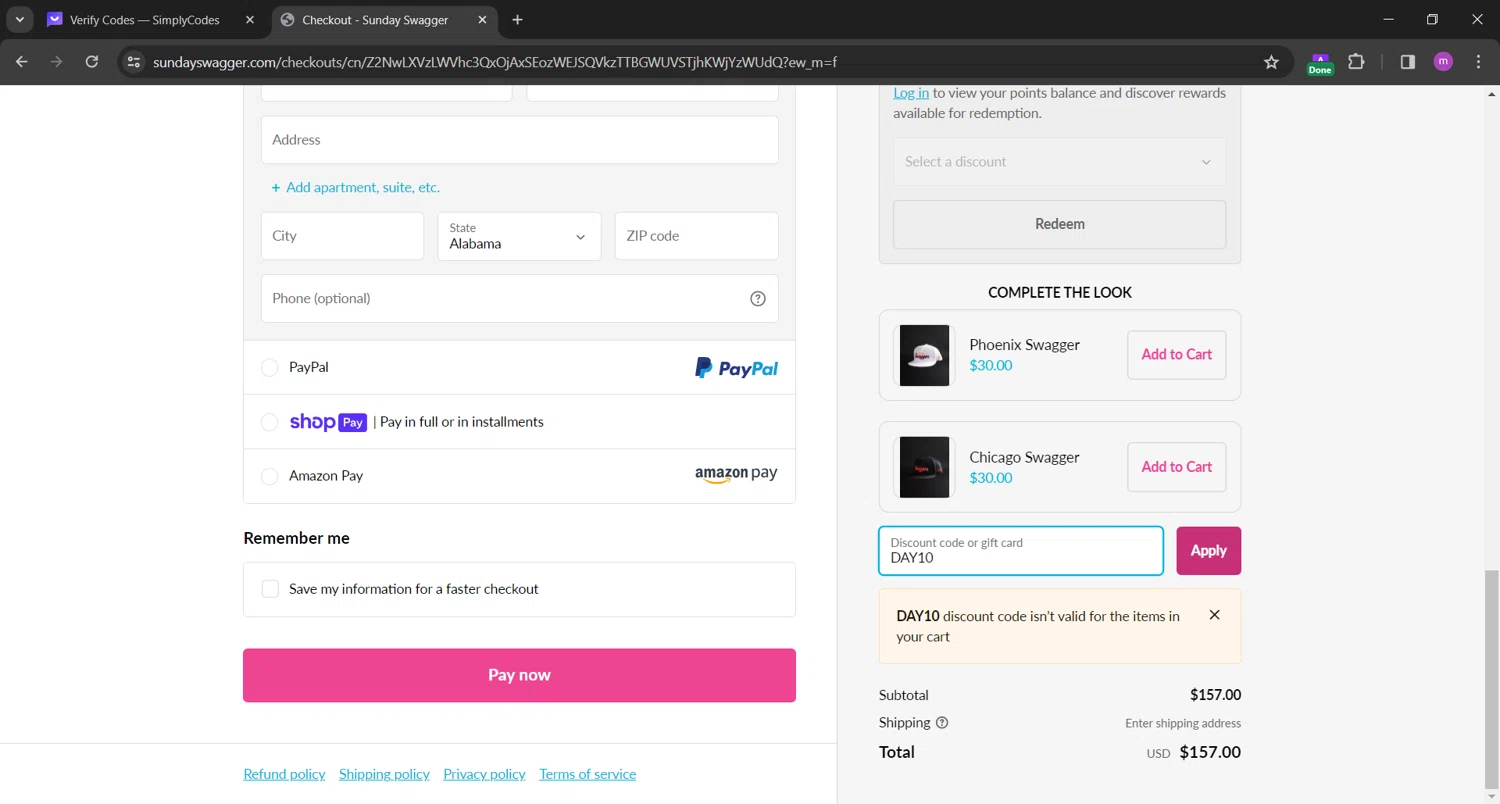The height and width of the screenshot is (804, 1500).
Task: Click the Shop Pay logo
Action: tap(328, 422)
